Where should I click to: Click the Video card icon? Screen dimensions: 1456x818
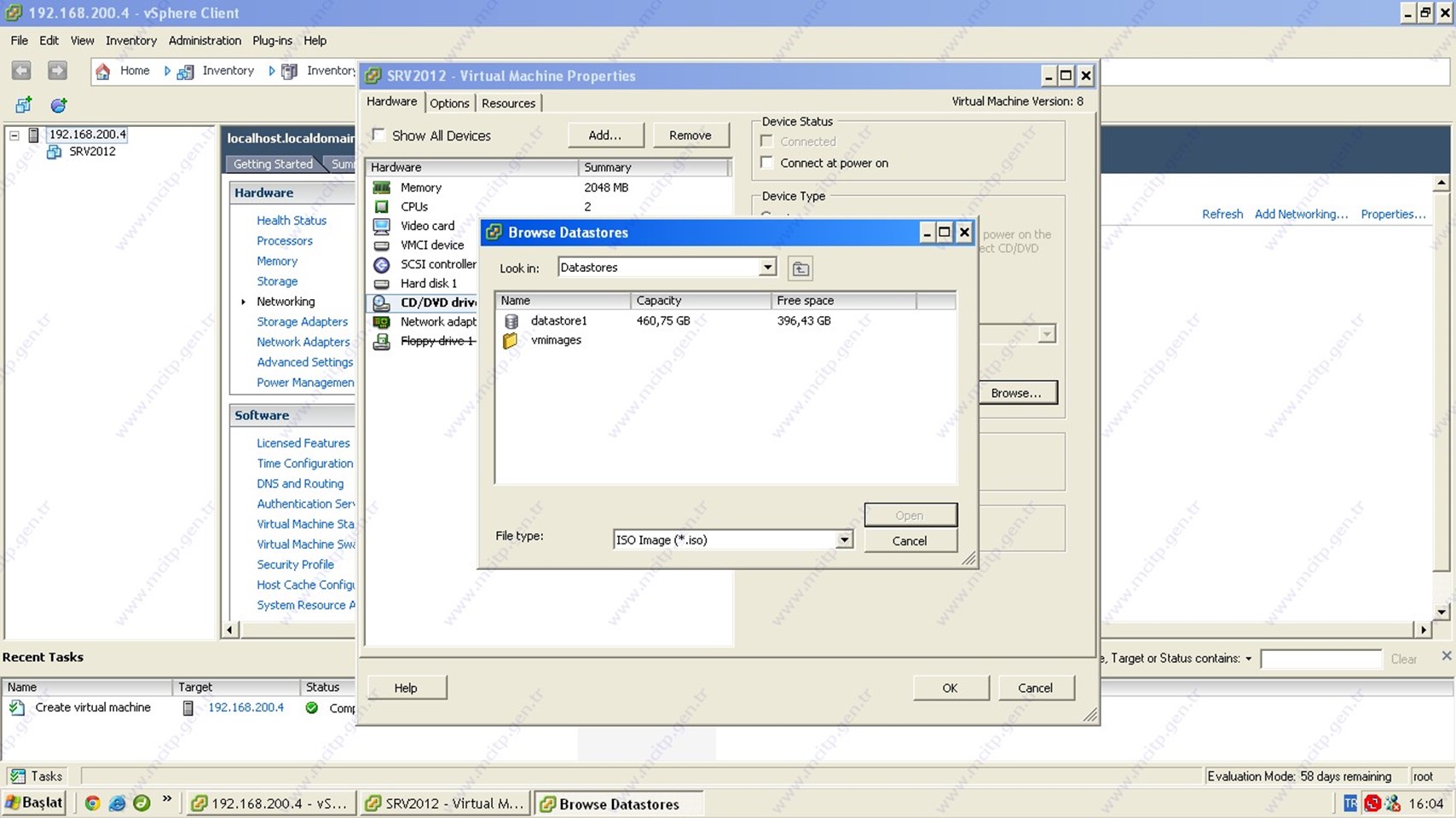click(x=382, y=226)
